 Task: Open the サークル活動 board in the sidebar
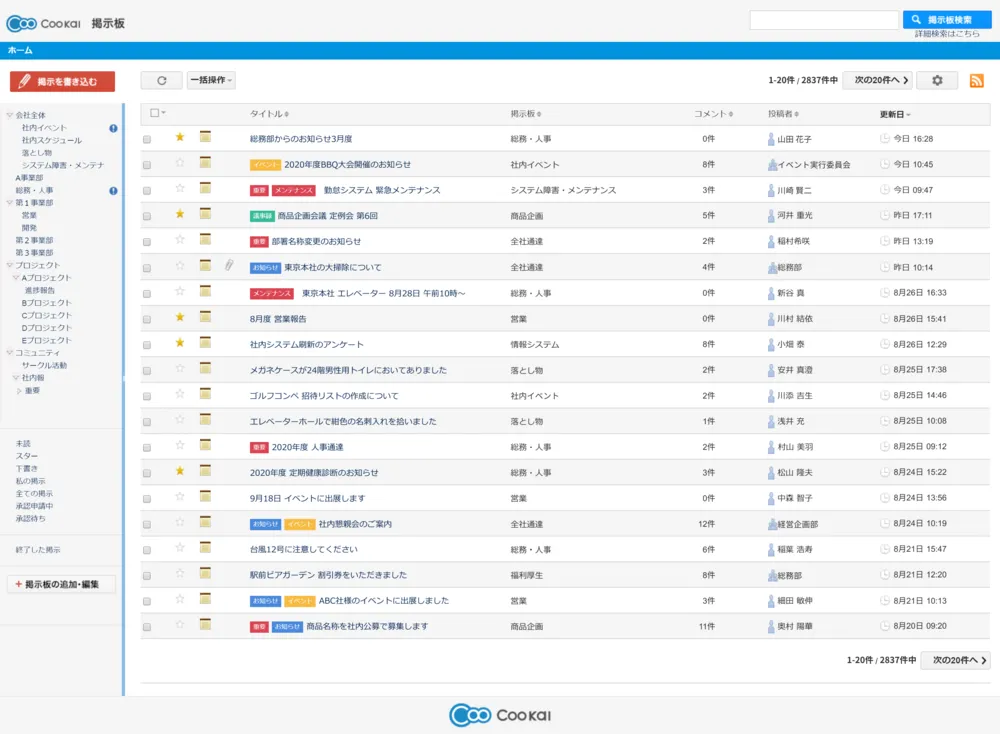click(45, 365)
